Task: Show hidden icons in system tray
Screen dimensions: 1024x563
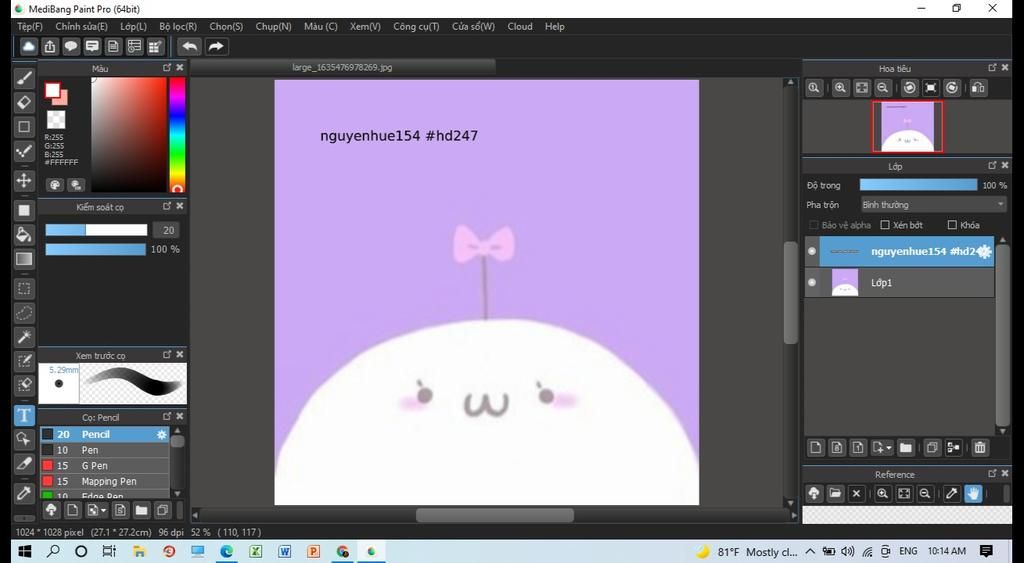Action: (x=810, y=551)
